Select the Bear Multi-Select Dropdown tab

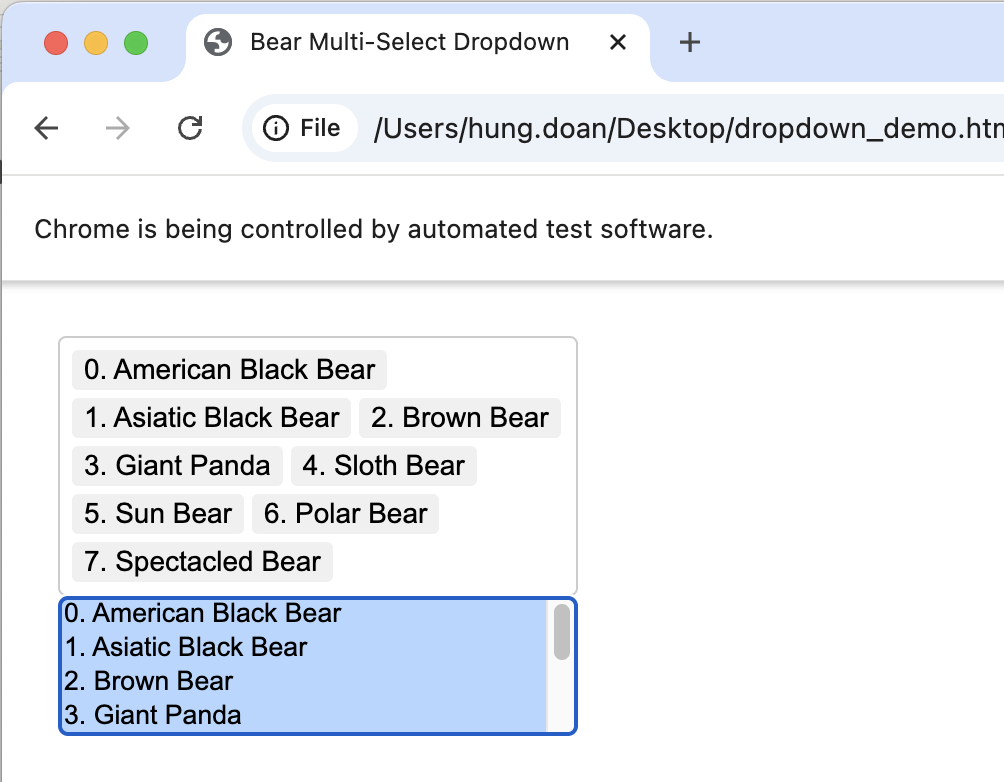(410, 42)
